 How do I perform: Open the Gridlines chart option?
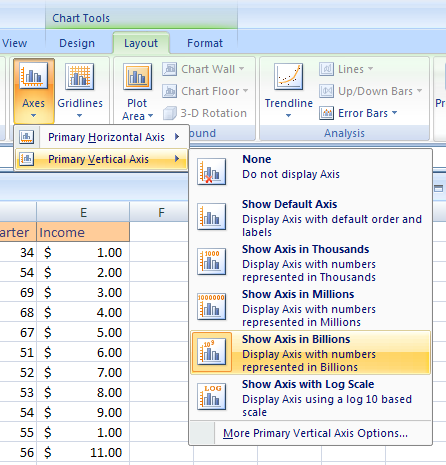[x=80, y=91]
